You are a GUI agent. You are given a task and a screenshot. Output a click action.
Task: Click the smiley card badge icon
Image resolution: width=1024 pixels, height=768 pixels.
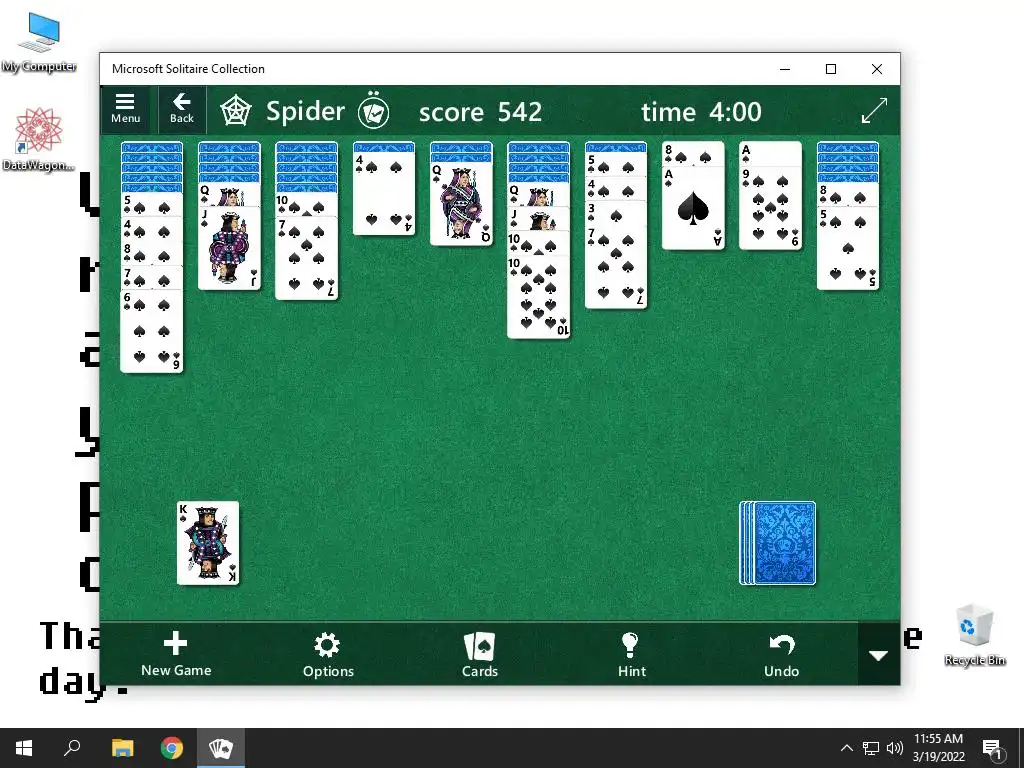click(x=374, y=111)
